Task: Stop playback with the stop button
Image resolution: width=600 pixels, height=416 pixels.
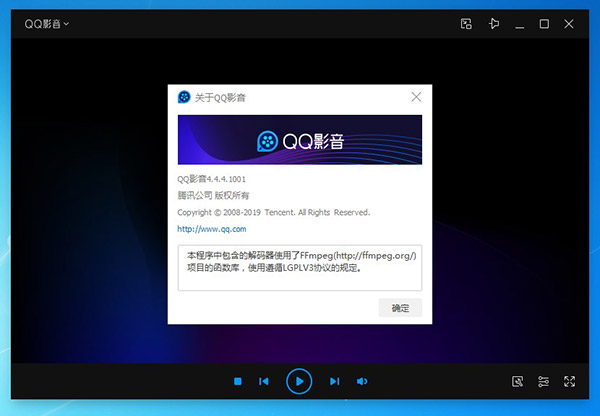Action: click(x=238, y=381)
